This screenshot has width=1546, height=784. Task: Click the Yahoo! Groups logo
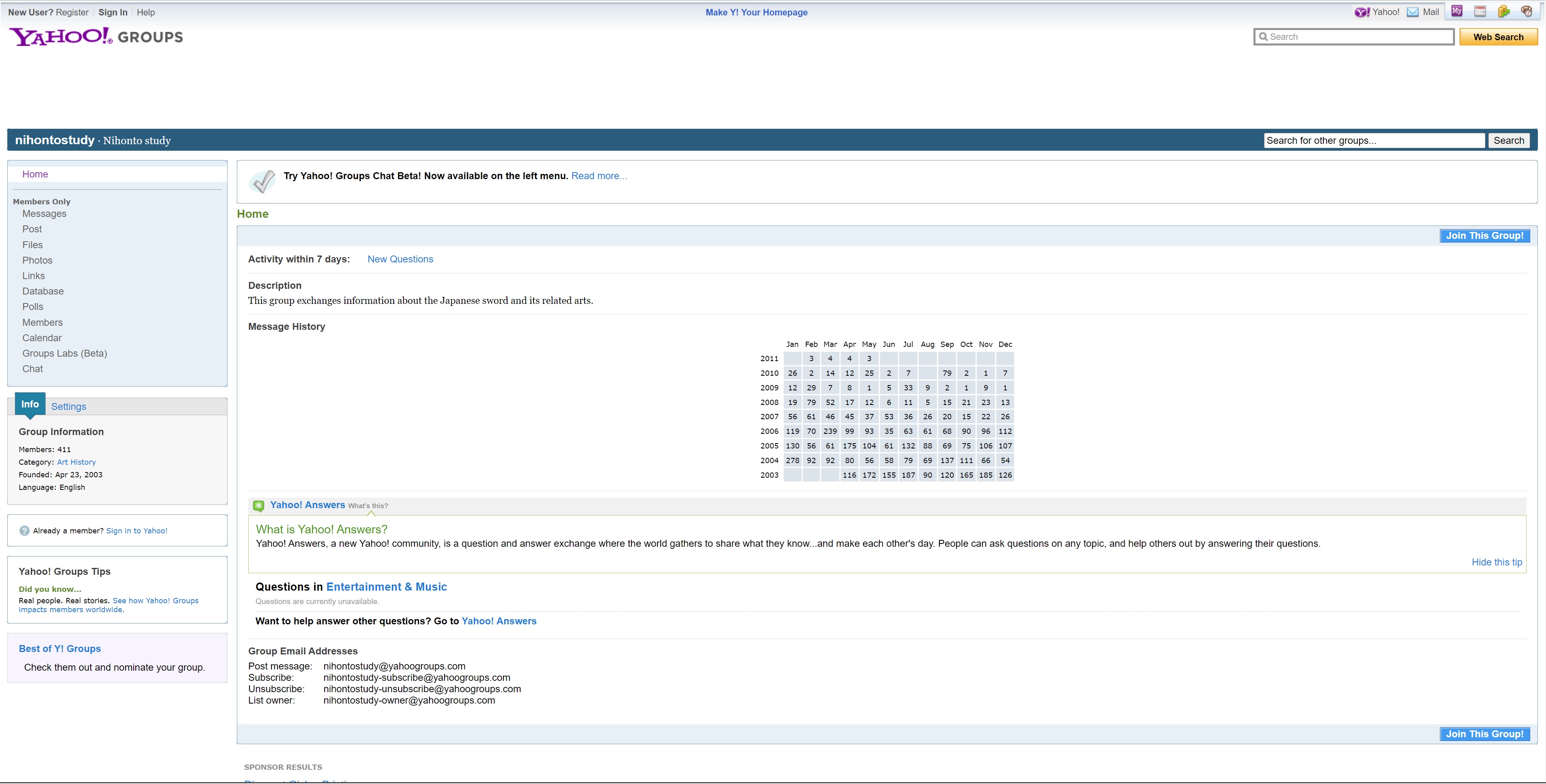(x=96, y=37)
